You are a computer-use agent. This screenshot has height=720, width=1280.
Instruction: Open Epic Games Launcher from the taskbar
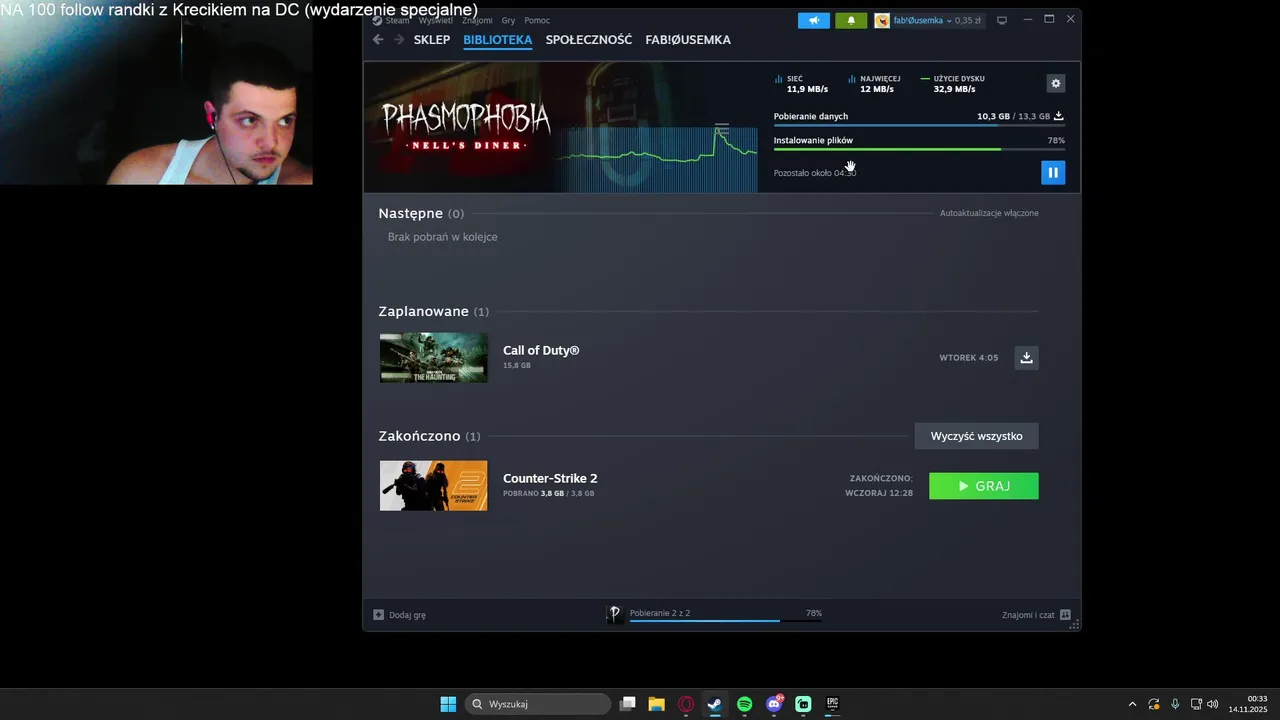tap(832, 704)
